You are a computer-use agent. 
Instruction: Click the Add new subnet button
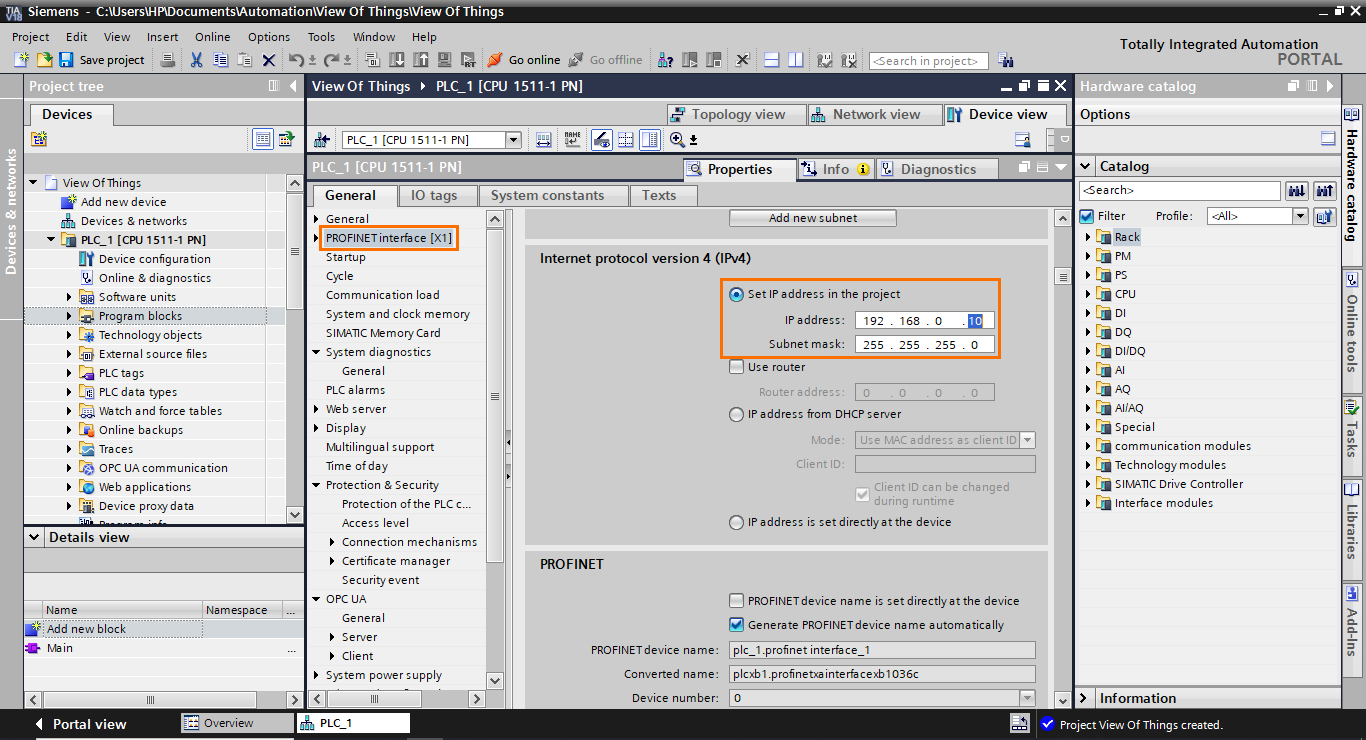pyautogui.click(x=813, y=218)
